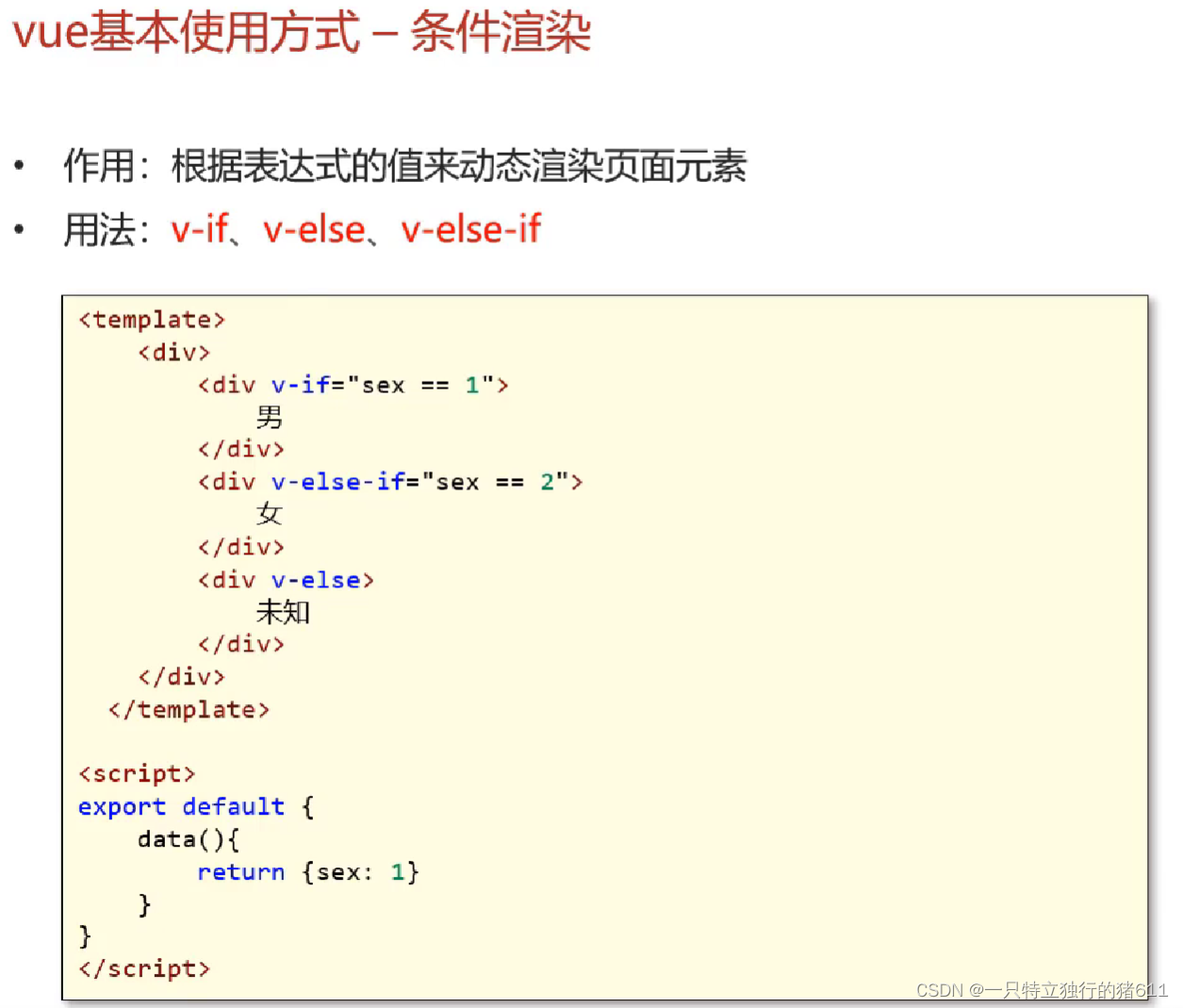Click the opening '<template>' tag line
Image resolution: width=1183 pixels, height=1008 pixels.
tap(152, 320)
